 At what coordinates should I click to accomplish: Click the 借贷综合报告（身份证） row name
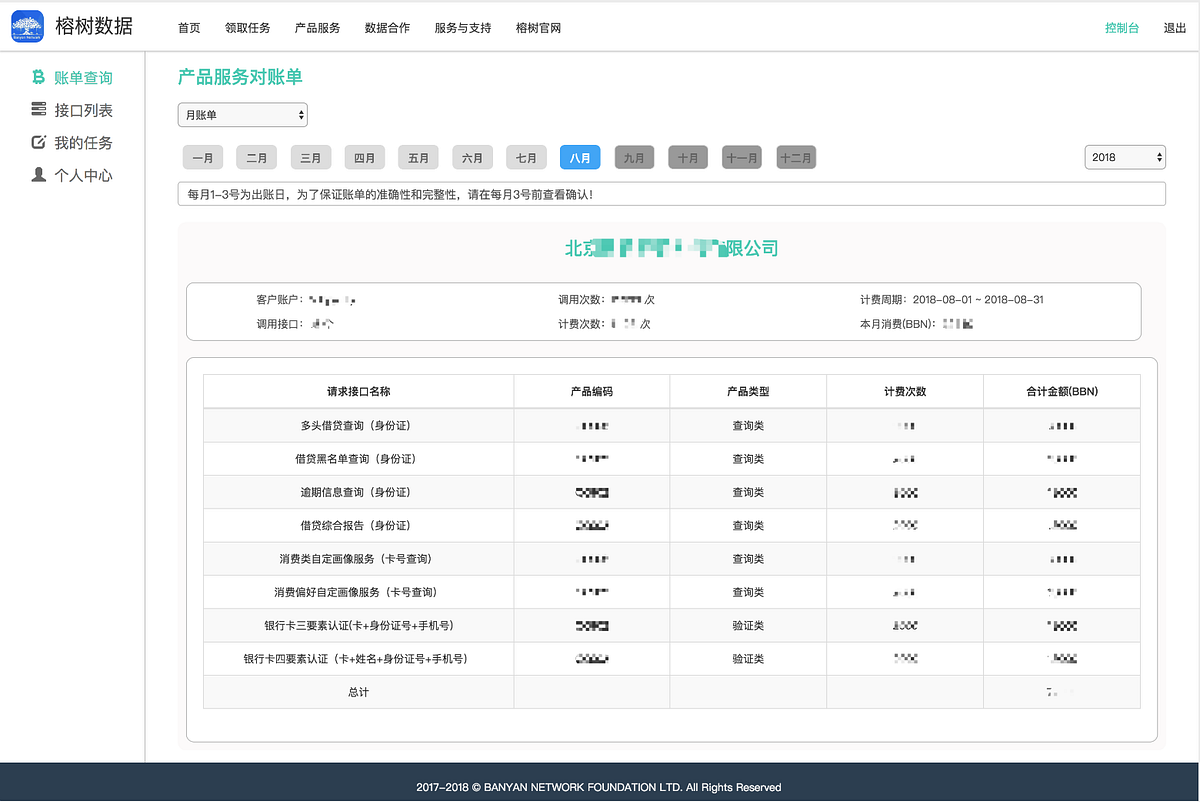[358, 525]
